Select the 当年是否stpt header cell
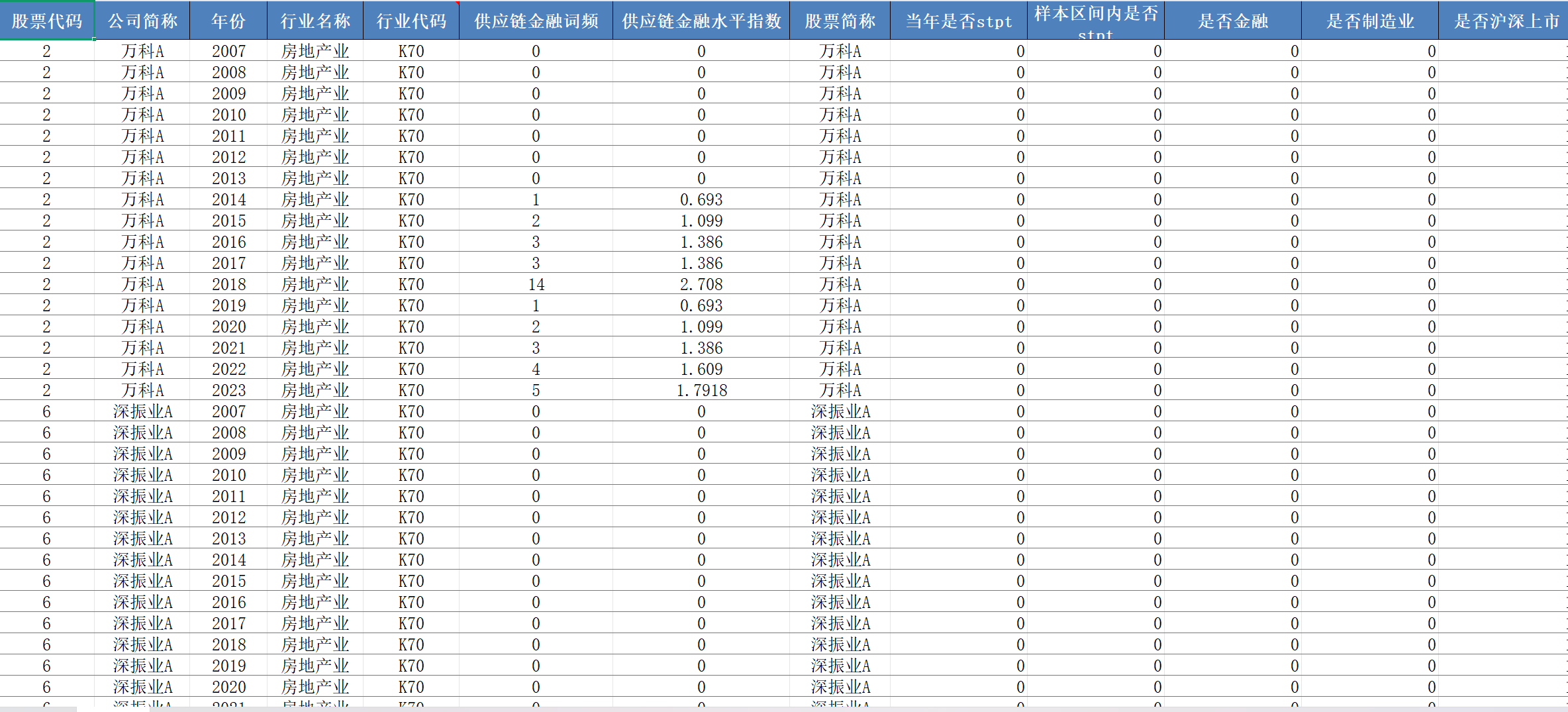This screenshot has width=1568, height=712. (958, 21)
